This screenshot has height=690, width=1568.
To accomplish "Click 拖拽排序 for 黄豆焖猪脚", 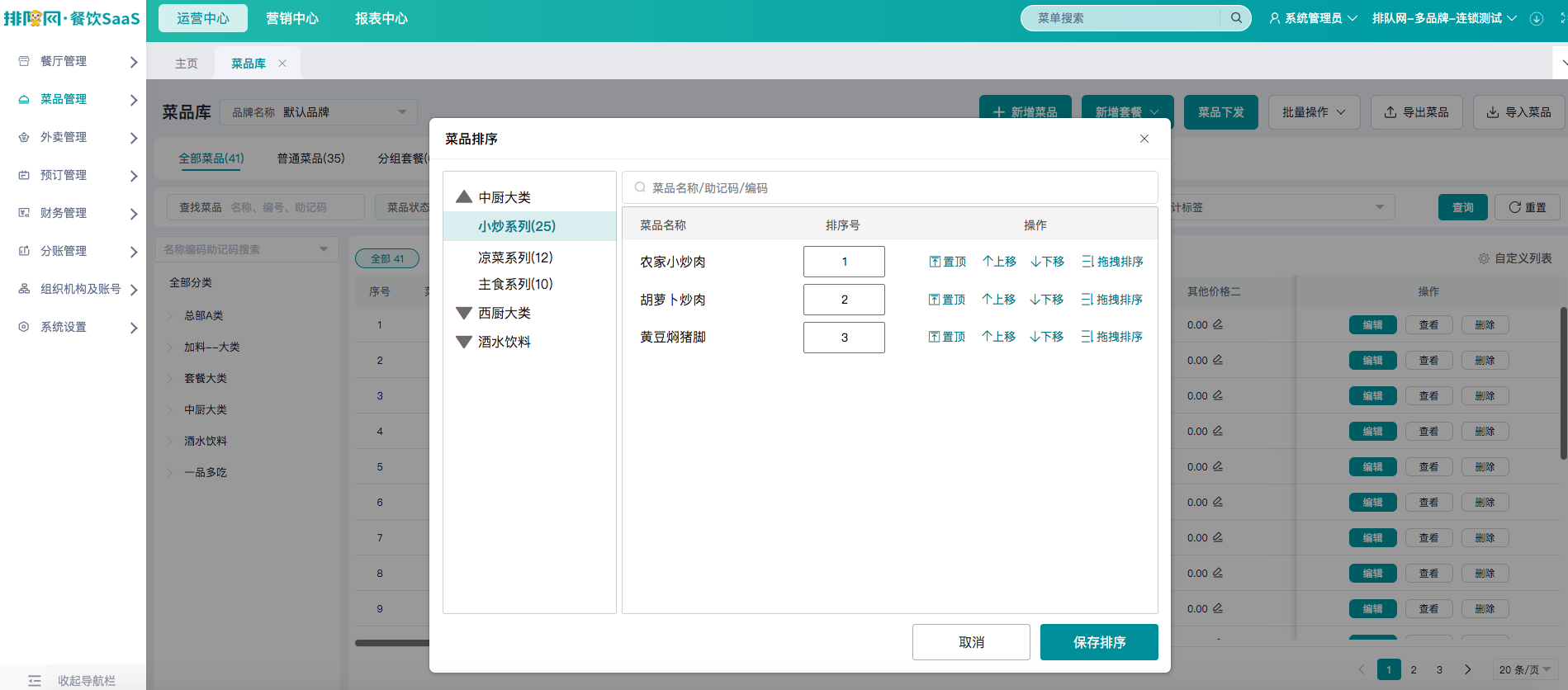I will [x=1112, y=337].
